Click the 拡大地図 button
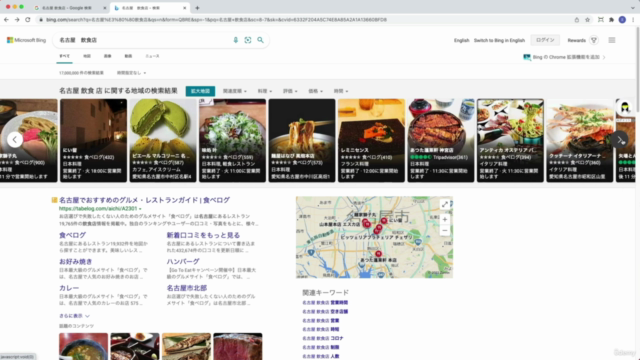 (x=200, y=91)
